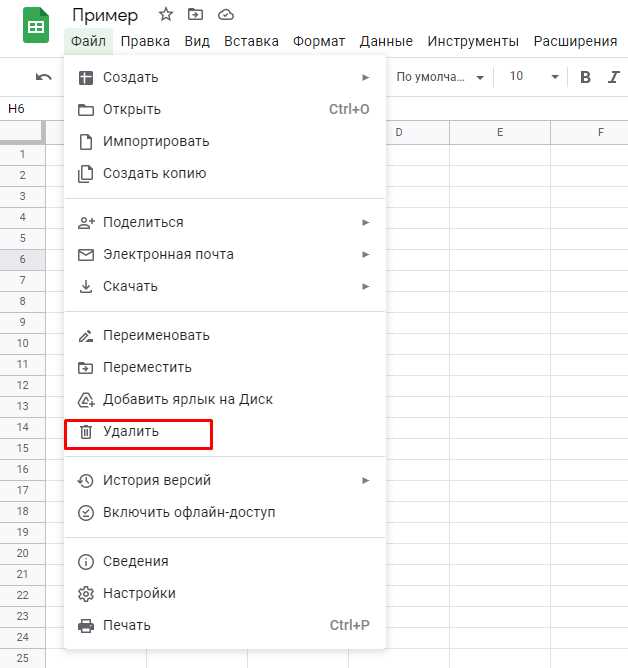Choose Удалить to delete the file
This screenshot has width=628, height=668.
tap(225, 432)
